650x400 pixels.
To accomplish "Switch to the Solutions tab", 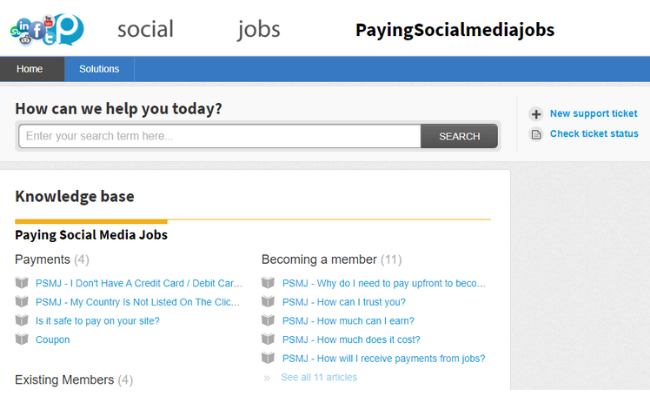I will tap(99, 69).
